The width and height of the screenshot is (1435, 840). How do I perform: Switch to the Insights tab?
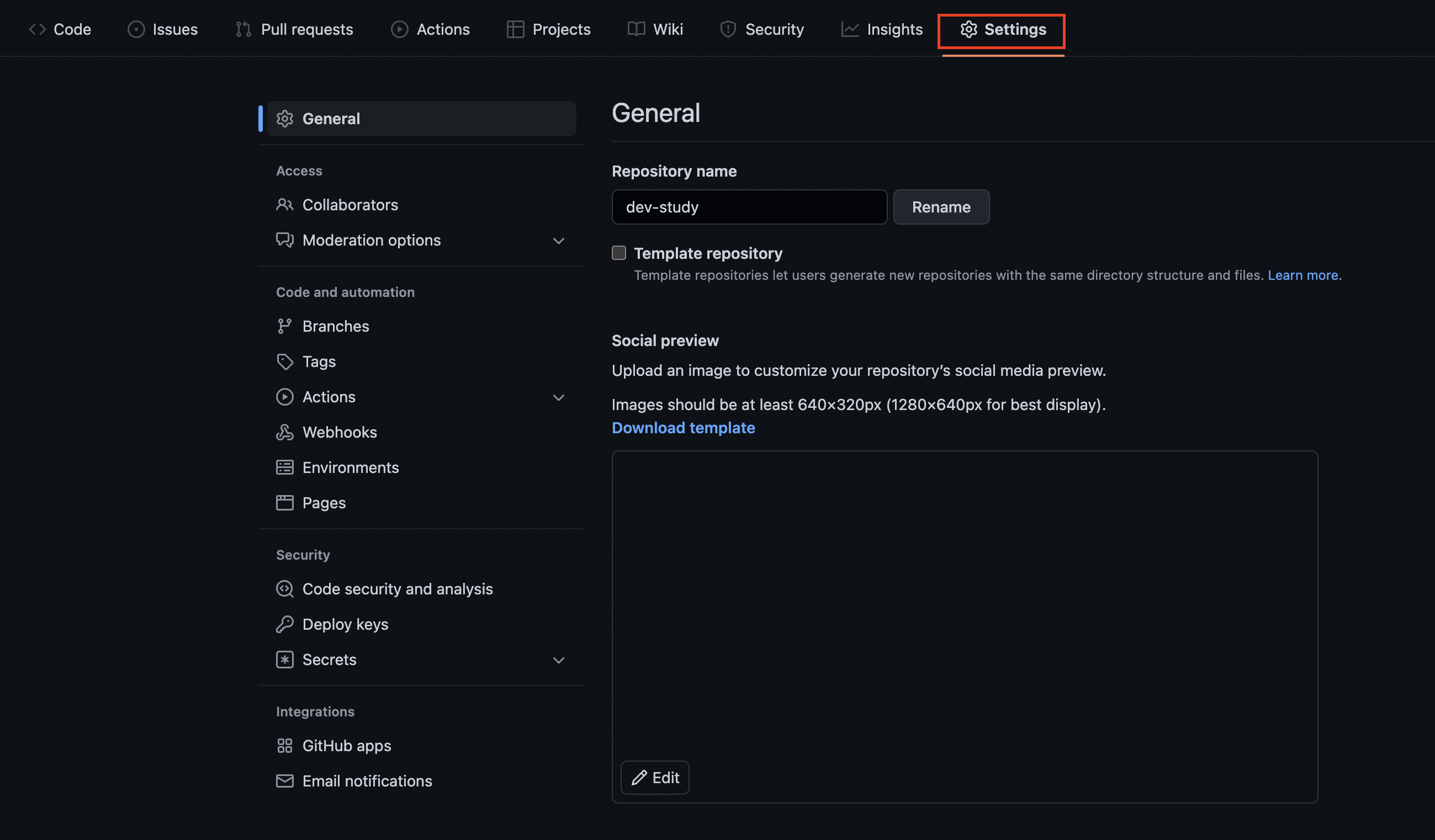coord(882,29)
